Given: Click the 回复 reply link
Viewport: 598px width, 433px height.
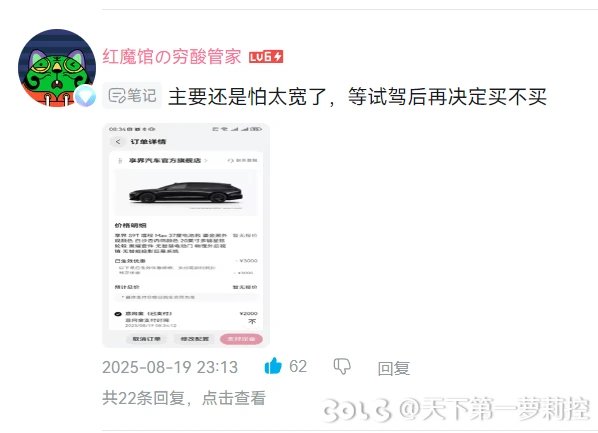Looking at the screenshot, I should point(394,368).
